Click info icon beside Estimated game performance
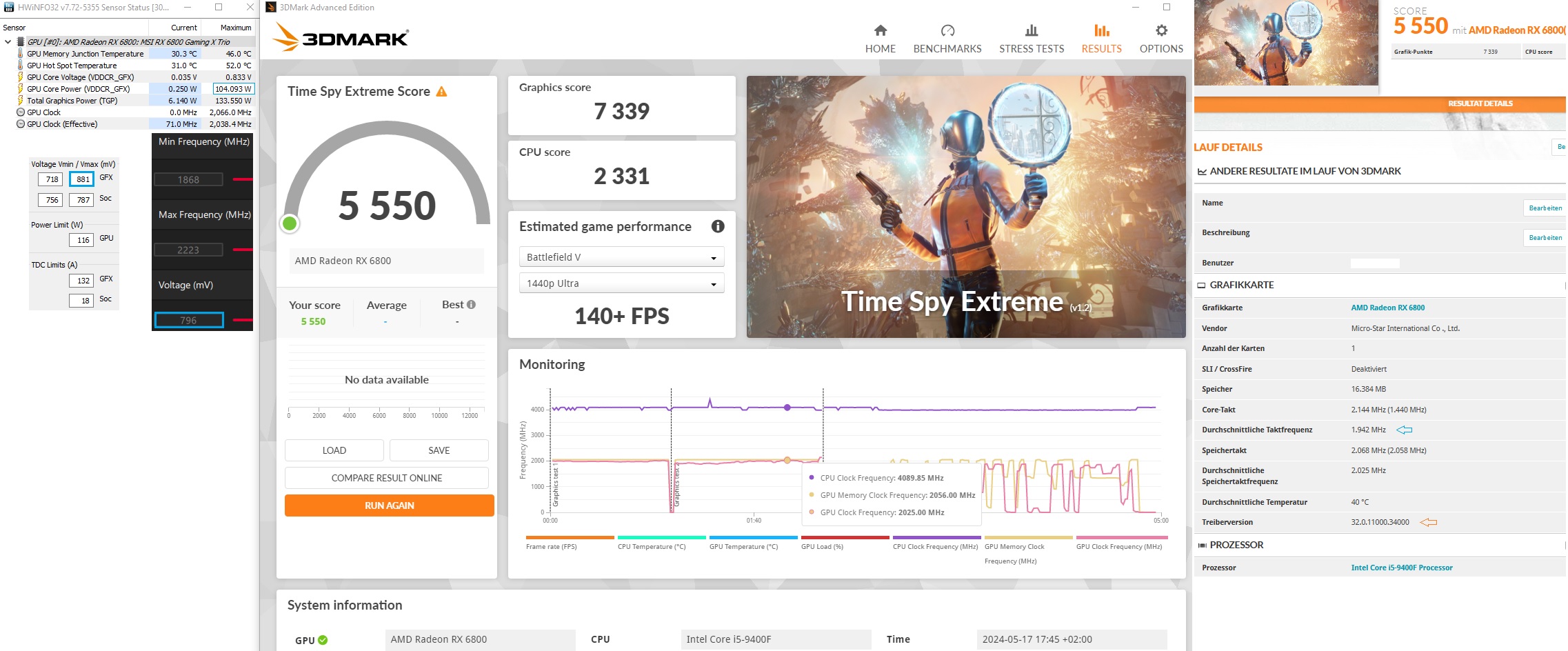 pos(718,226)
